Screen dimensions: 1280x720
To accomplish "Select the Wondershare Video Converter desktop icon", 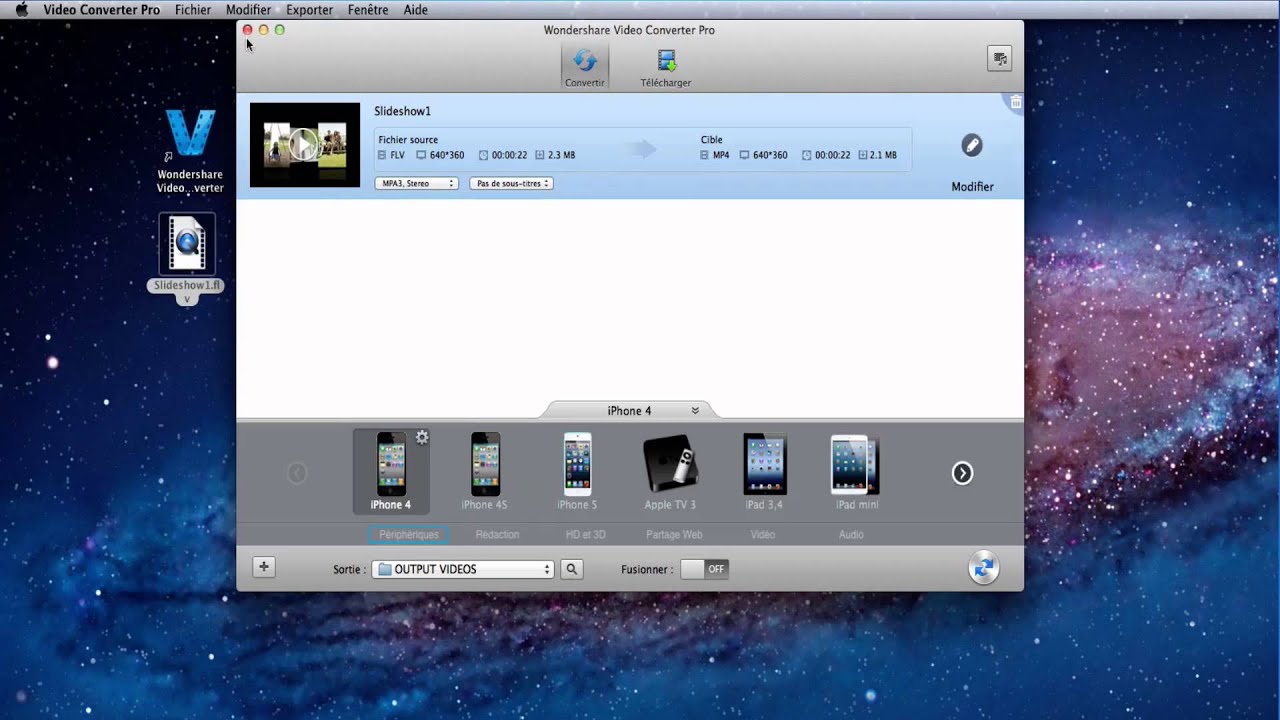I will (x=190, y=151).
